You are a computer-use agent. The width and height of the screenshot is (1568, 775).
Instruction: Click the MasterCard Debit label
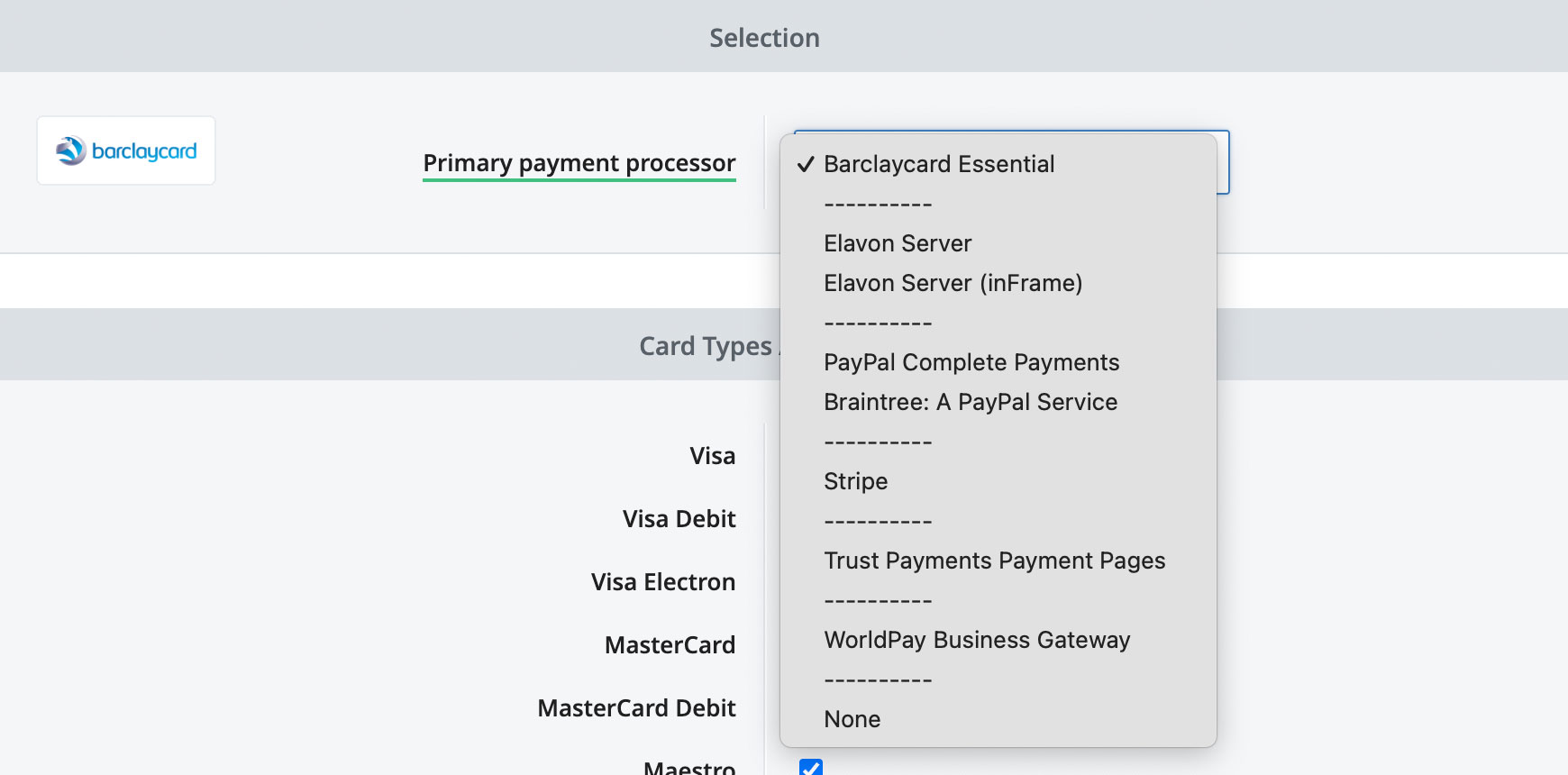coord(636,708)
